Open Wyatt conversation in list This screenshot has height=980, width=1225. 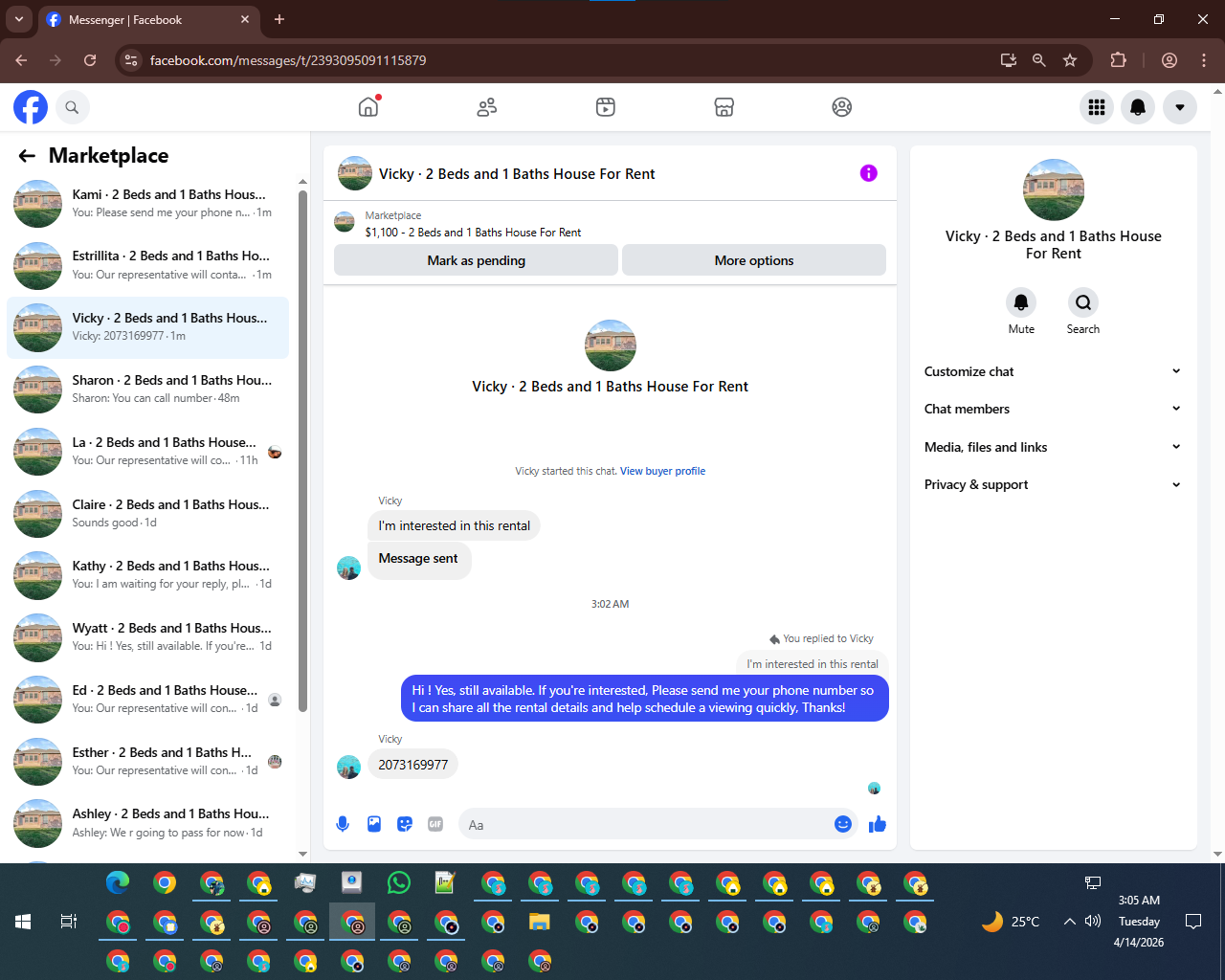point(148,637)
